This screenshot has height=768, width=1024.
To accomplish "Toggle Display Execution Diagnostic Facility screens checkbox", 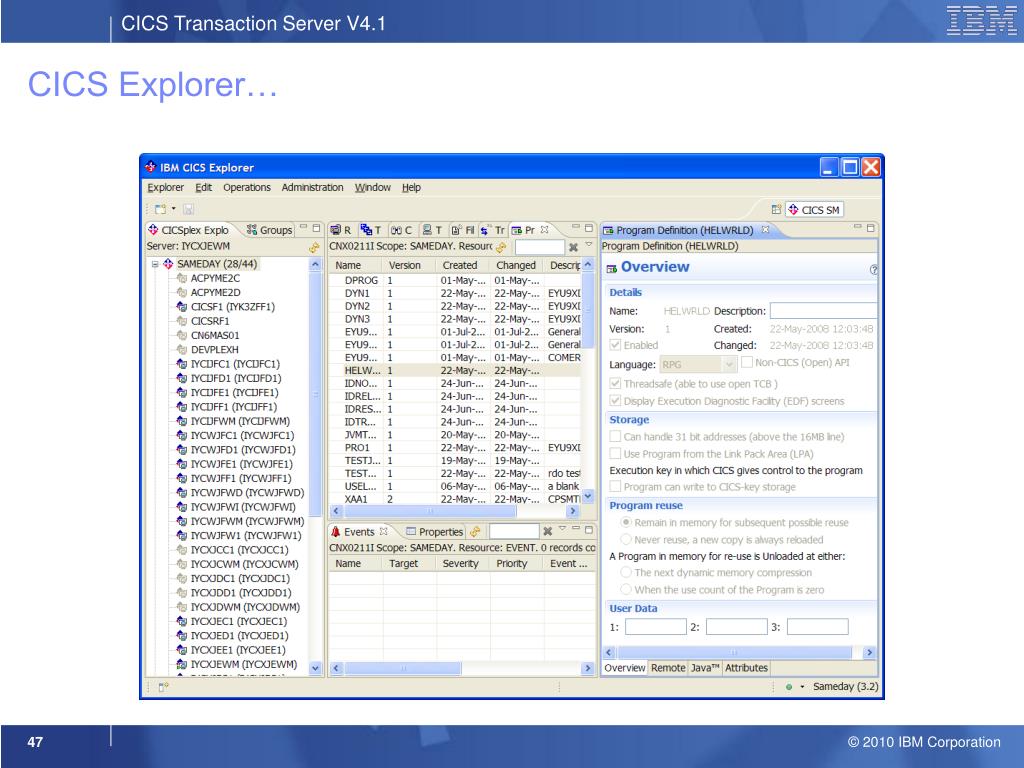I will 615,400.
